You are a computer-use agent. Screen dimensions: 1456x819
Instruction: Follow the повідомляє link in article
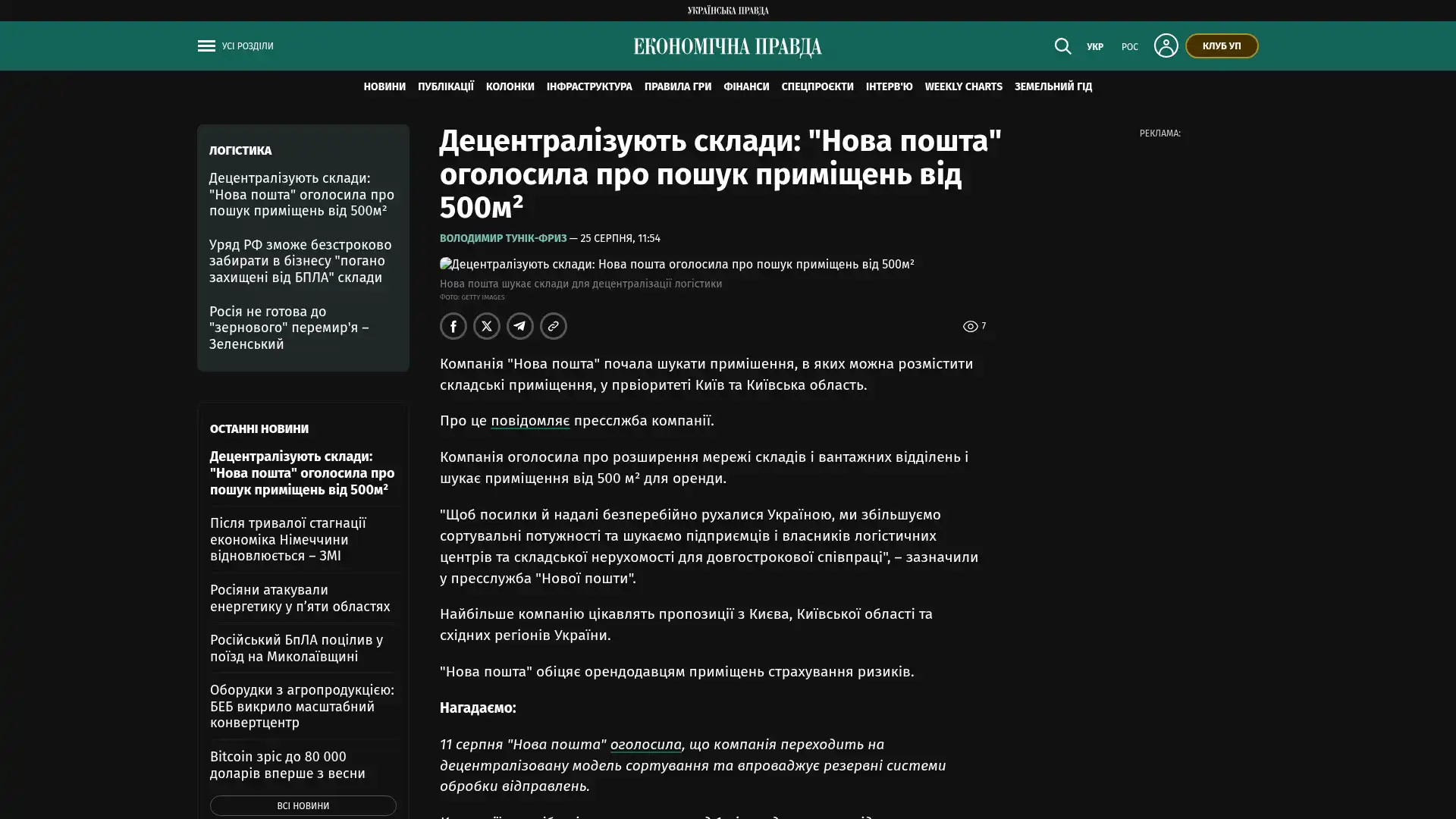coord(530,421)
